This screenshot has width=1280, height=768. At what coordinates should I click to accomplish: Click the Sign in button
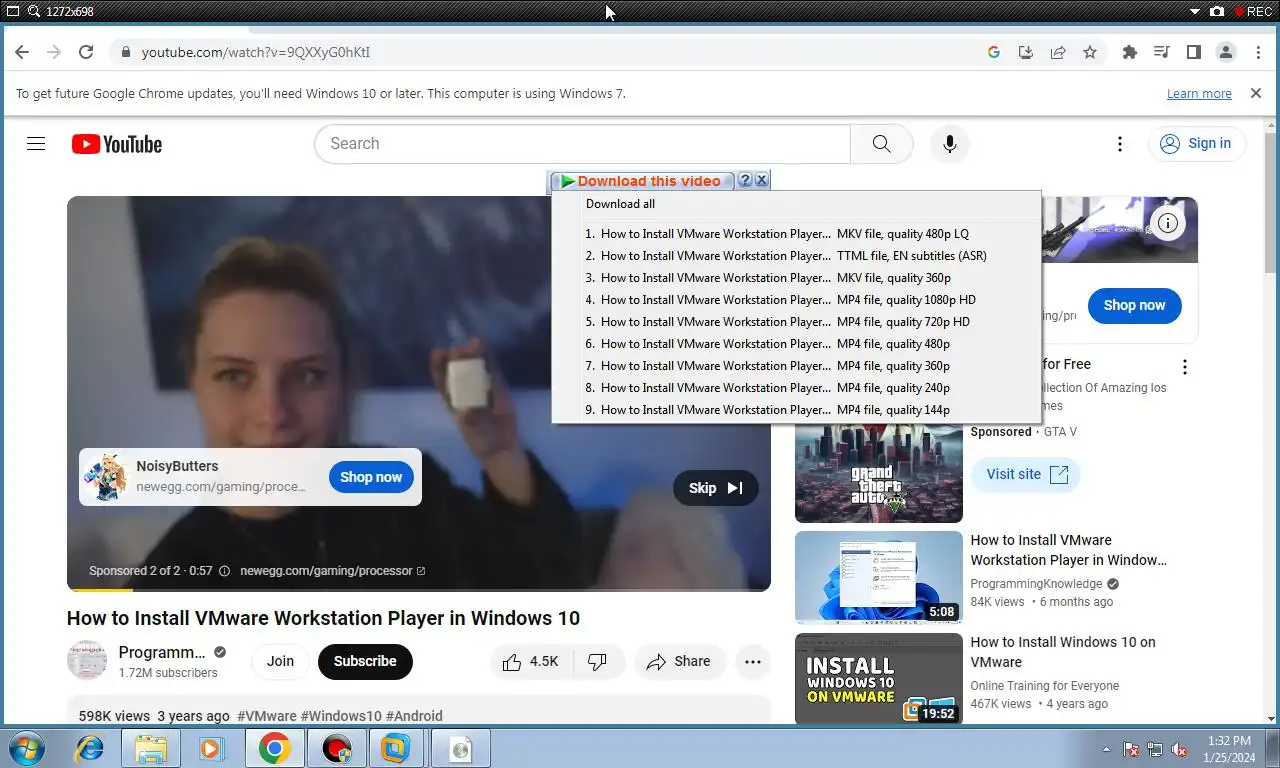click(1197, 144)
